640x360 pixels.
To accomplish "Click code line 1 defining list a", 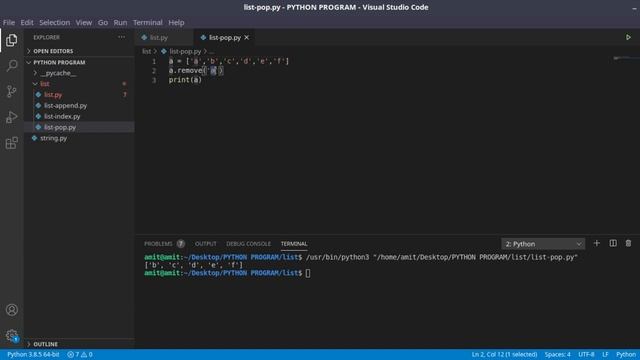I will pos(229,61).
